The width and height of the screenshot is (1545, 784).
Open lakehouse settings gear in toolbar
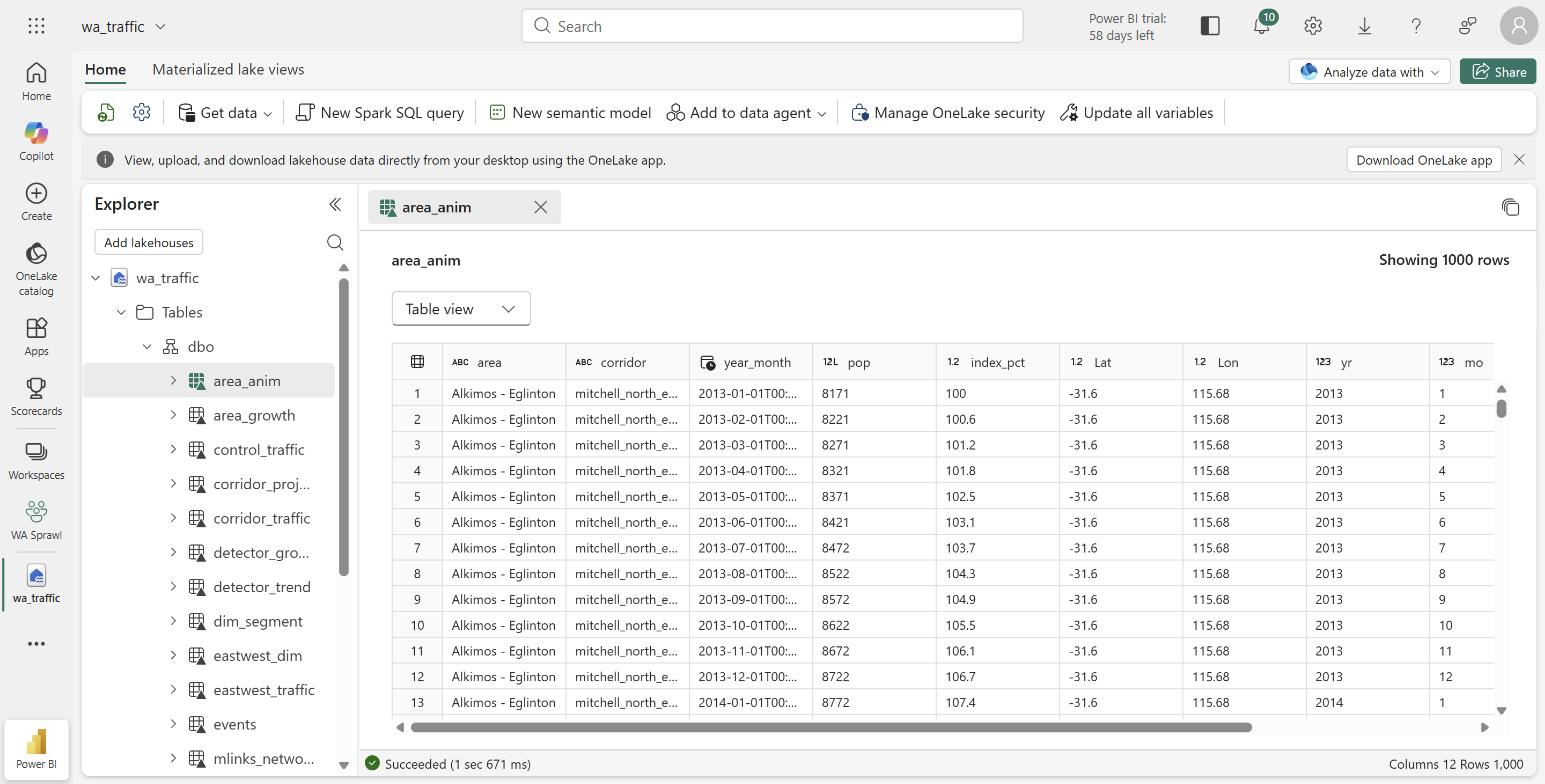pos(141,113)
